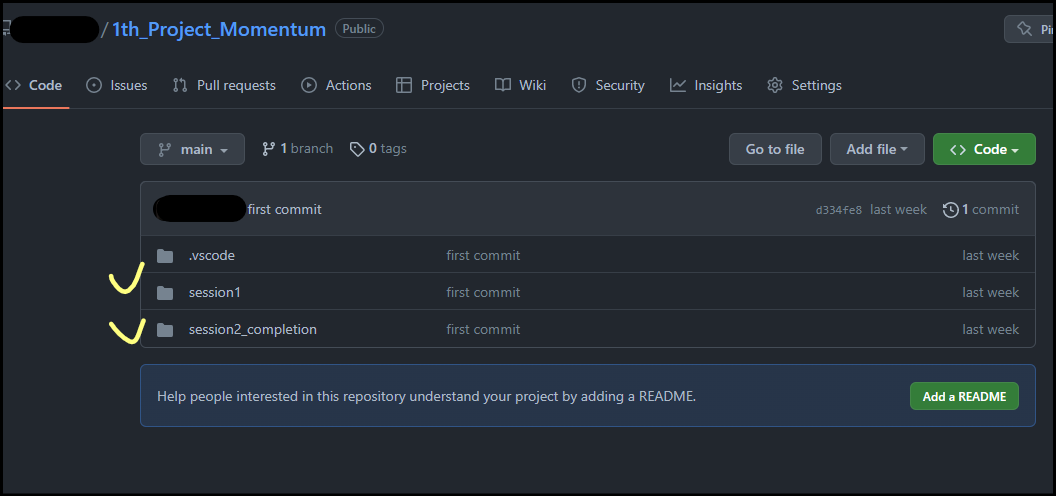This screenshot has width=1056, height=496.
Task: Expand the main branch dropdown
Action: (193, 149)
